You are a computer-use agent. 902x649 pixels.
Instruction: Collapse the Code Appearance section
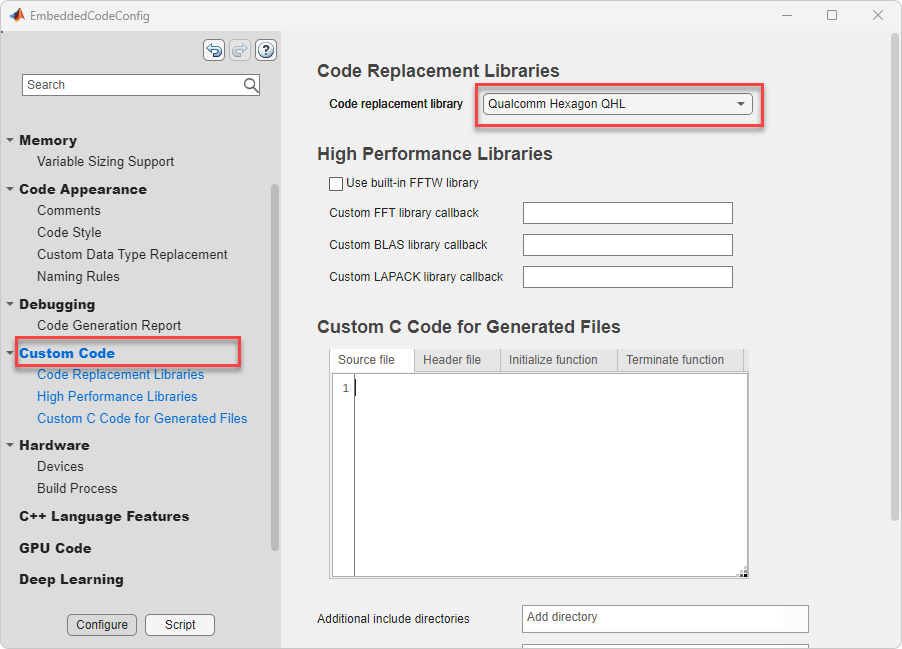coord(10,189)
